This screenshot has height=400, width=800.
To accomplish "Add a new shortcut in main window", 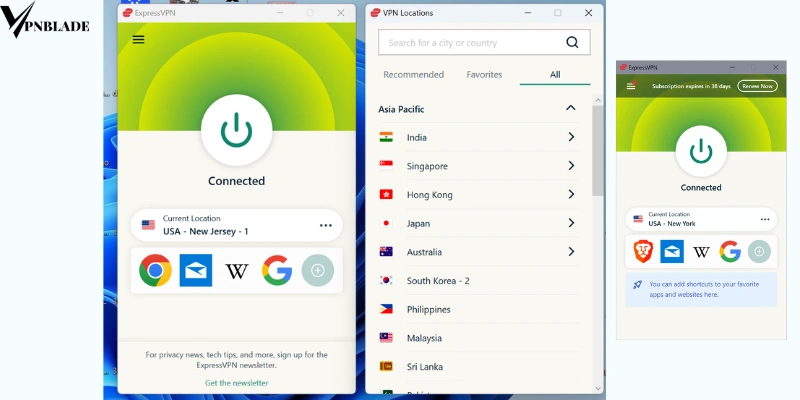I will coord(317,270).
